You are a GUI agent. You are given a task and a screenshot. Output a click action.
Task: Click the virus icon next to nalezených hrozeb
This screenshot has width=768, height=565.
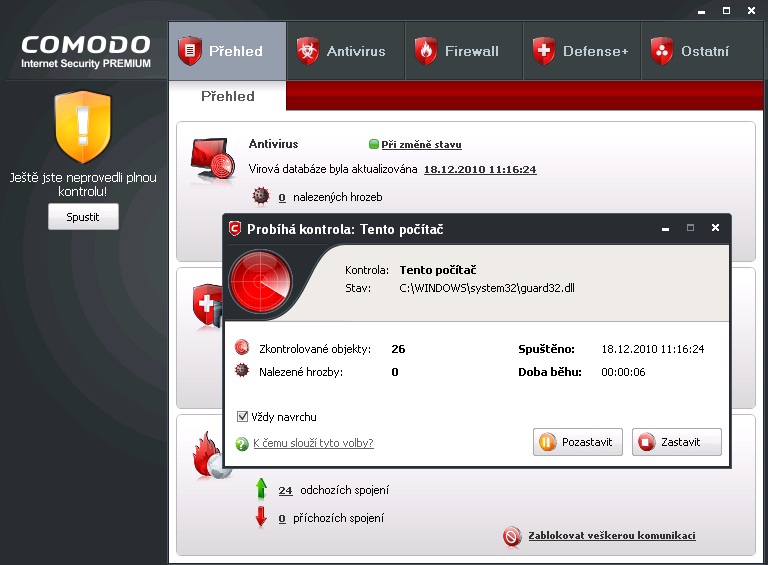pyautogui.click(x=261, y=195)
